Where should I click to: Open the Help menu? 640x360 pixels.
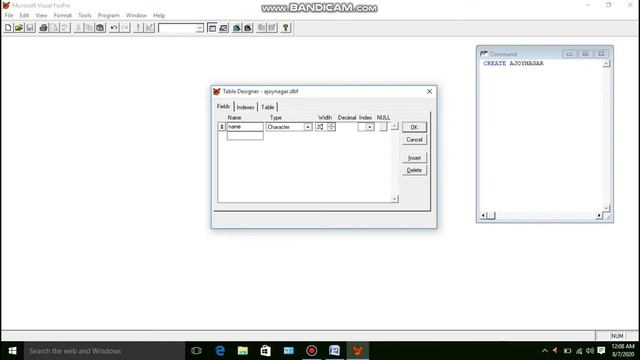click(x=159, y=16)
